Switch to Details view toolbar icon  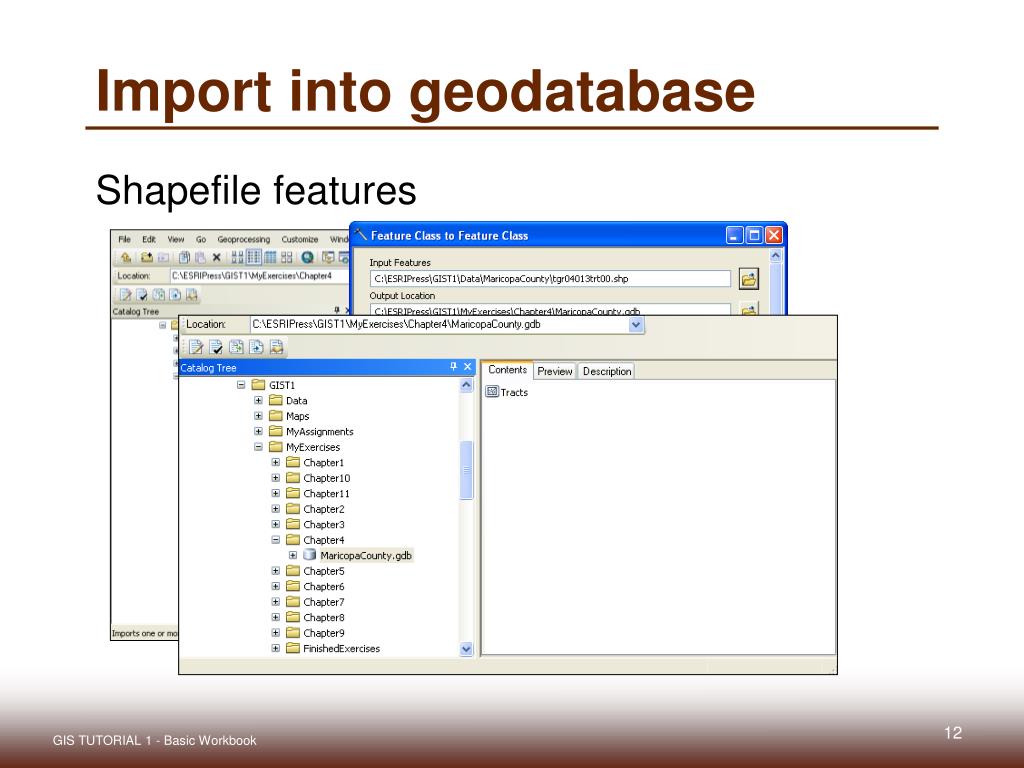[x=270, y=257]
